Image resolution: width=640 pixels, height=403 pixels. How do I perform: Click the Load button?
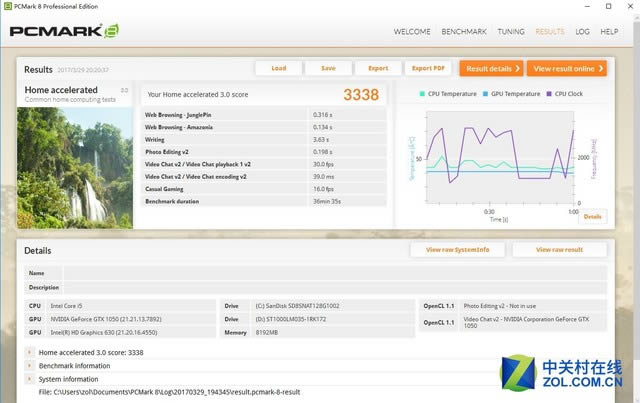279,68
